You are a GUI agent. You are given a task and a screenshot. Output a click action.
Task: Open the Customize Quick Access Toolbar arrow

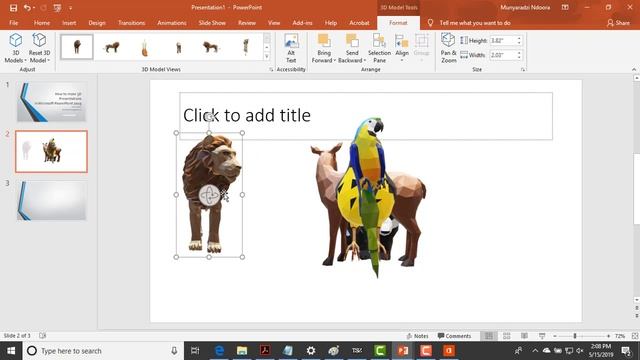(x=70, y=8)
